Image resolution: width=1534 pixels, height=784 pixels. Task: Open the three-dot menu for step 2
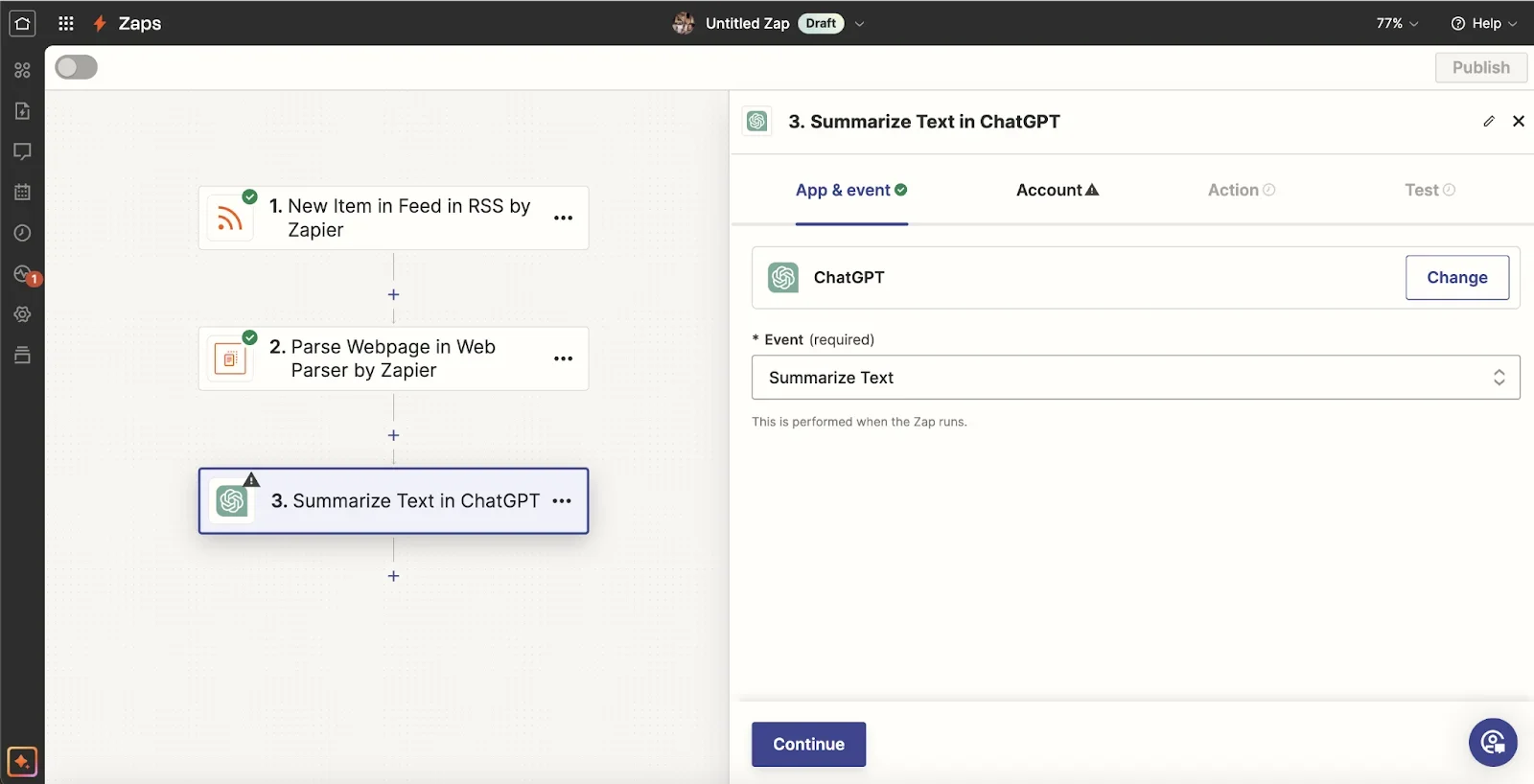tap(564, 358)
